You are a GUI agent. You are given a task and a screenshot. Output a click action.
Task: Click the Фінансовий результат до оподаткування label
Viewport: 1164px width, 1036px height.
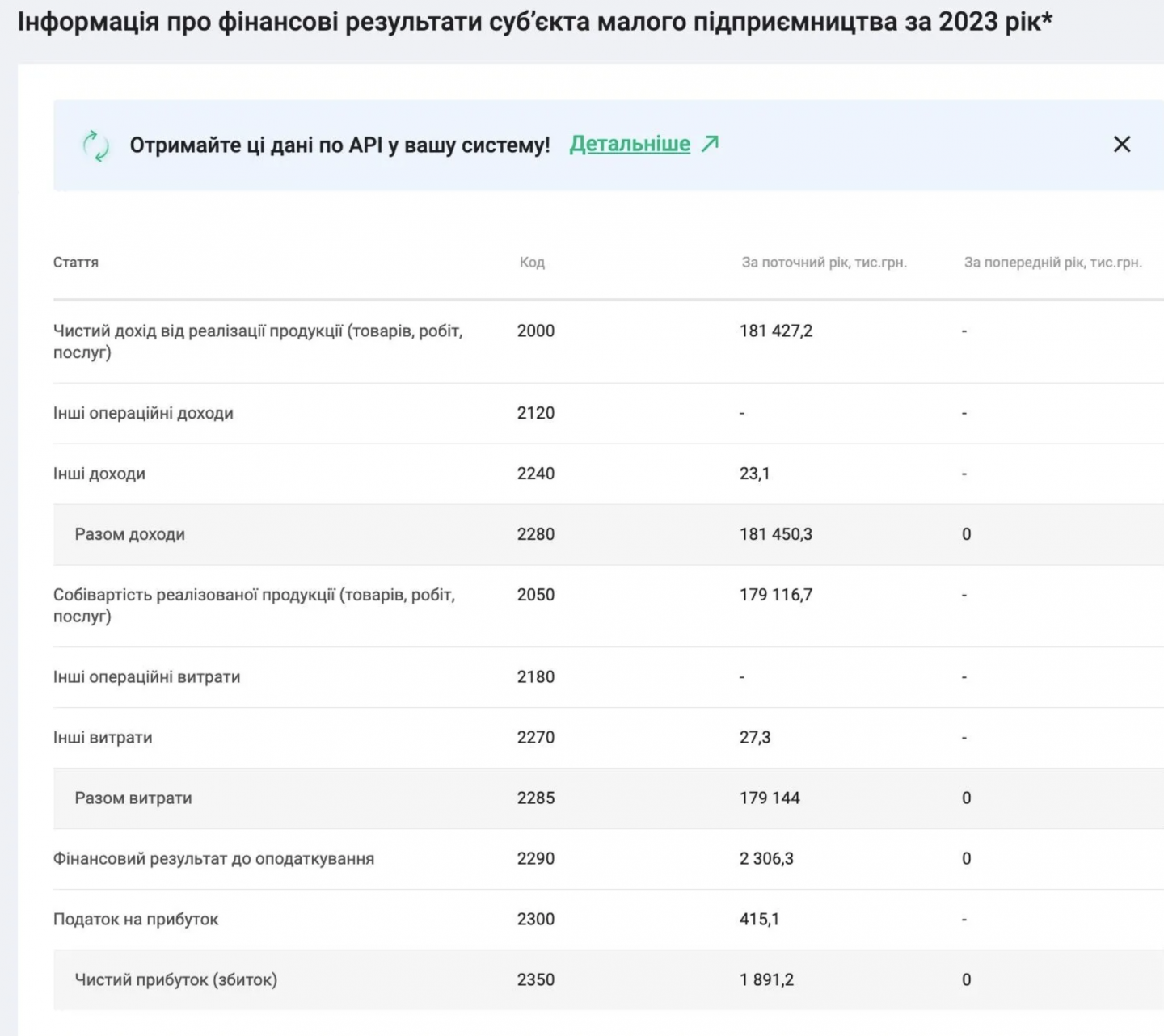(x=213, y=859)
